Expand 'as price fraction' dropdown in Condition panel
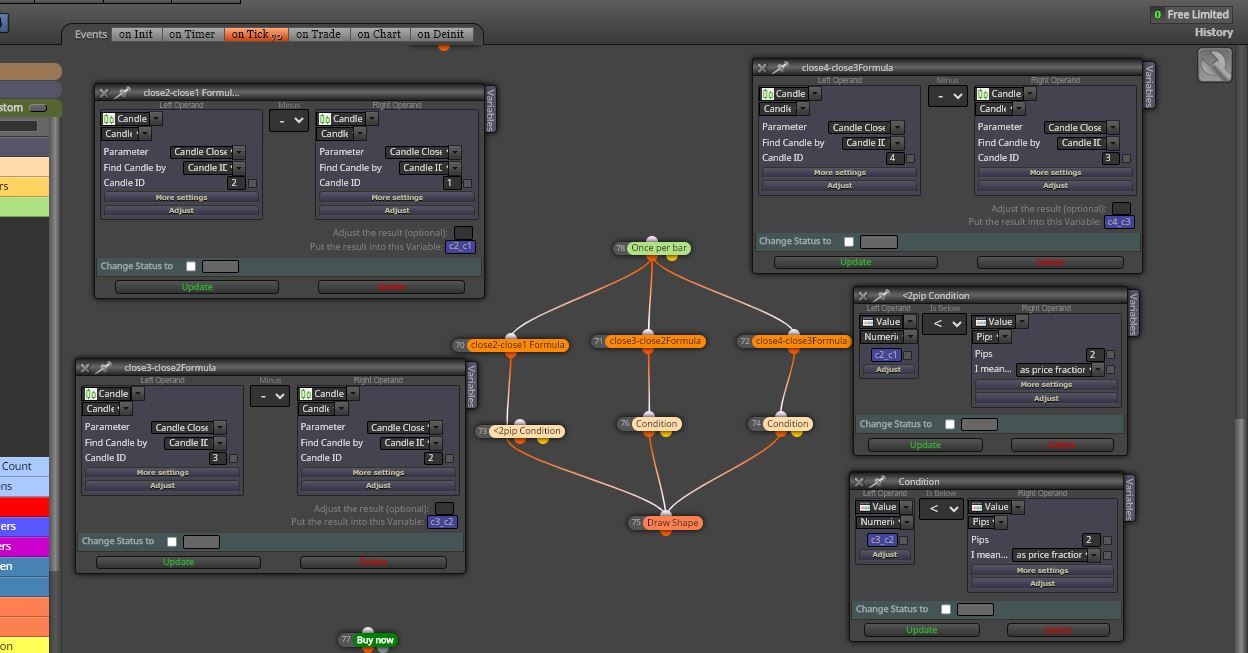The height and width of the screenshot is (653, 1248). coord(1057,555)
